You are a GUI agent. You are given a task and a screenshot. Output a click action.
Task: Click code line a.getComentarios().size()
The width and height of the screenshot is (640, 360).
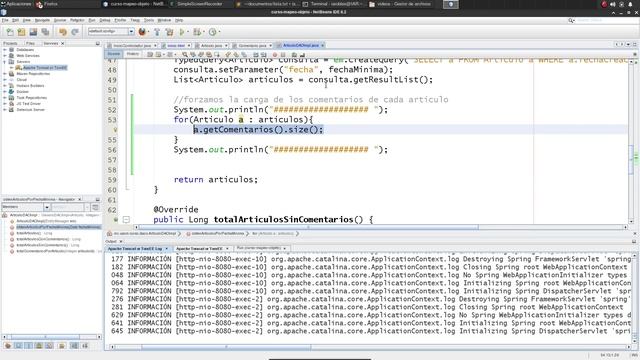point(258,130)
